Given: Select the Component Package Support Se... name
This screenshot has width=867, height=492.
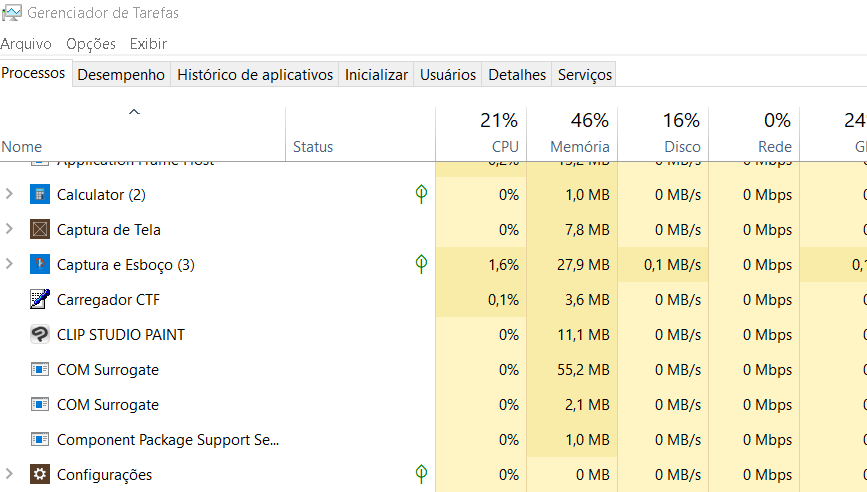Looking at the screenshot, I should coord(168,439).
